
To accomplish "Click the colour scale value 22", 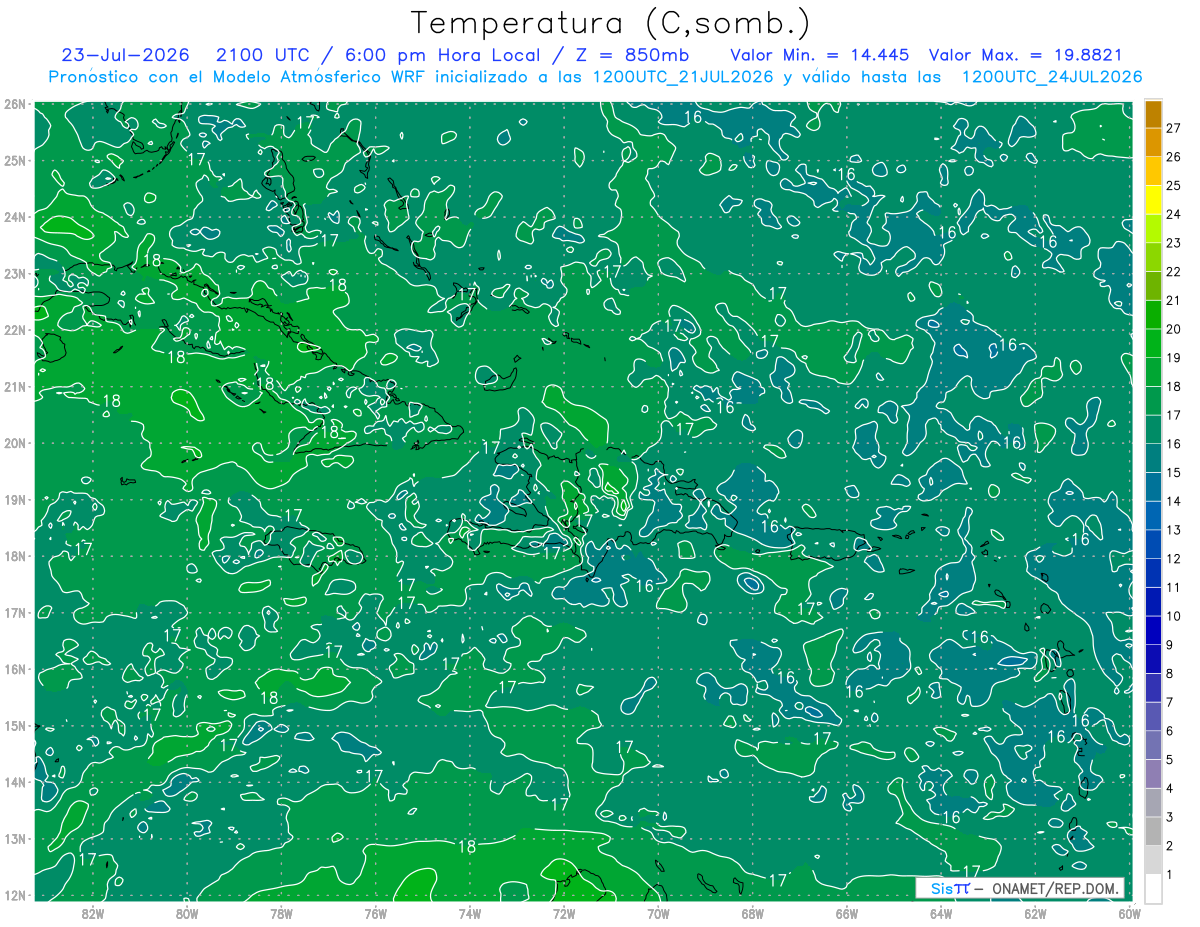I will point(1174,272).
